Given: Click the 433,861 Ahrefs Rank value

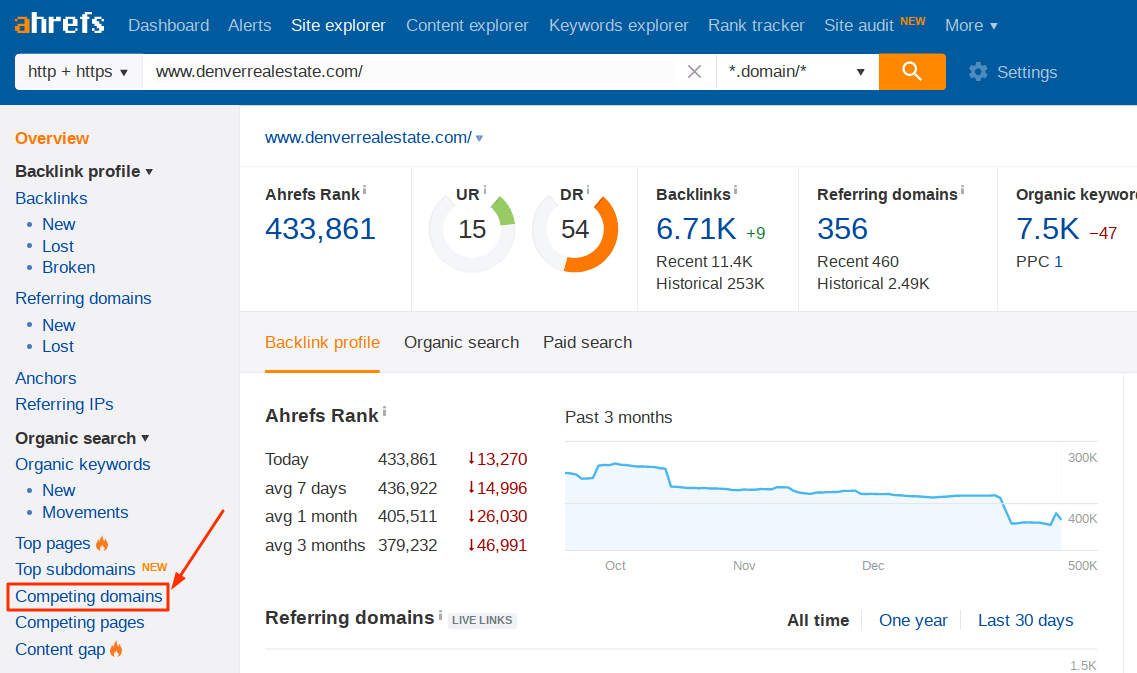Looking at the screenshot, I should tap(321, 229).
